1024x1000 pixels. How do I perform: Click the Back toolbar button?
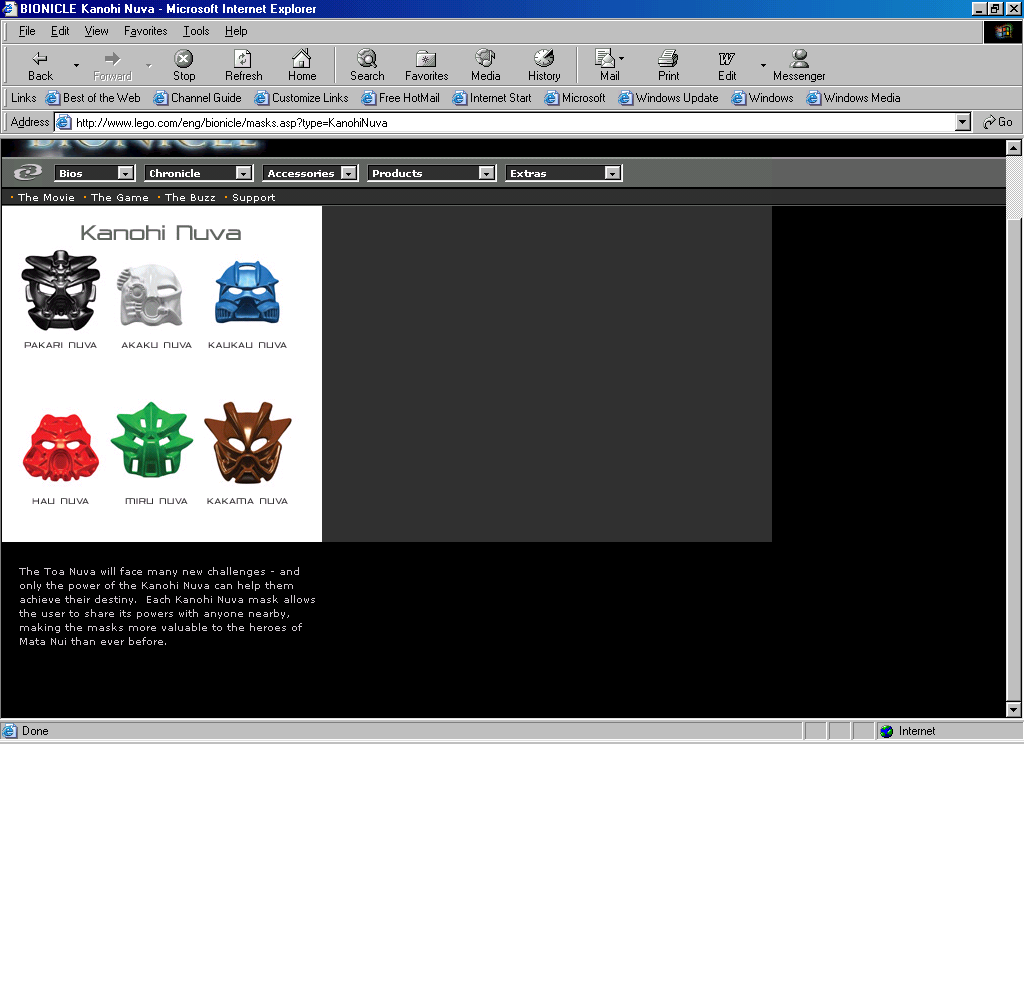(x=40, y=66)
